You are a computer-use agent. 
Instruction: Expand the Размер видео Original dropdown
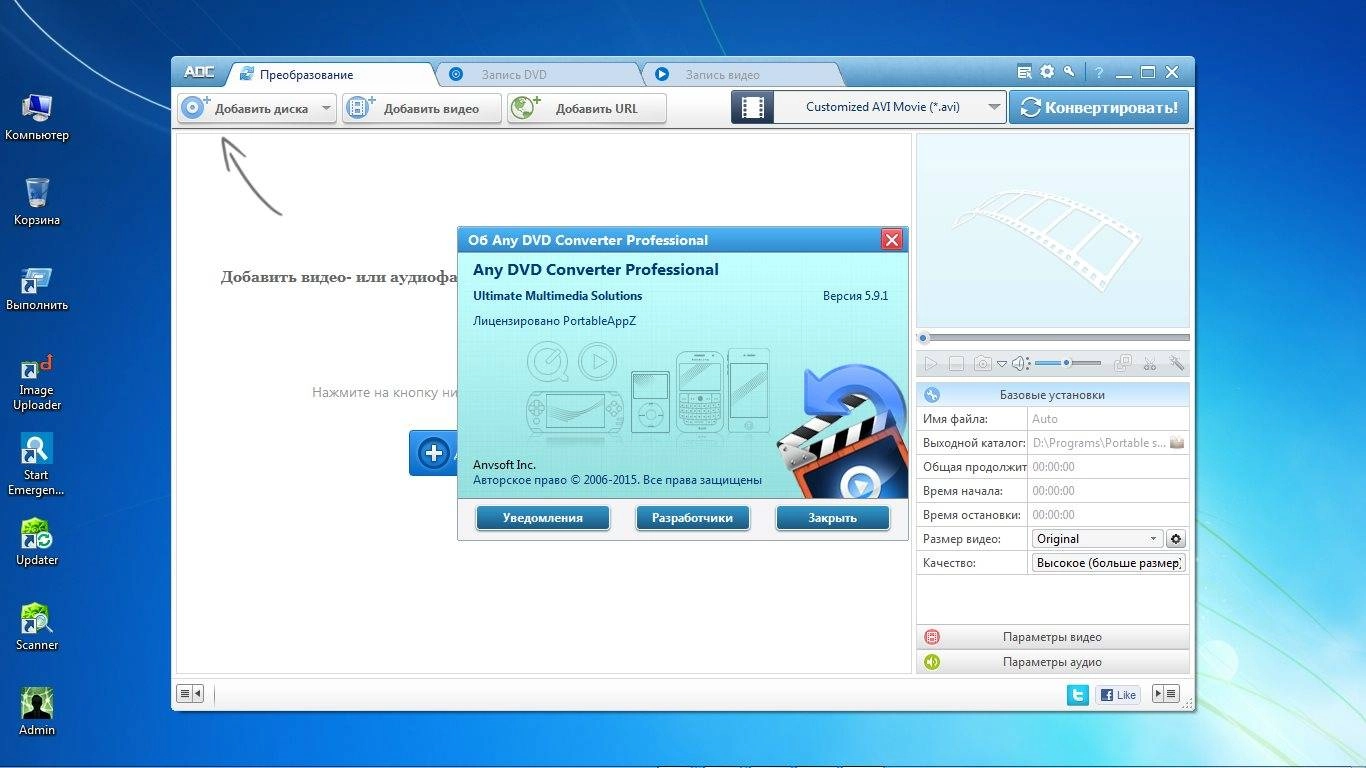1097,539
